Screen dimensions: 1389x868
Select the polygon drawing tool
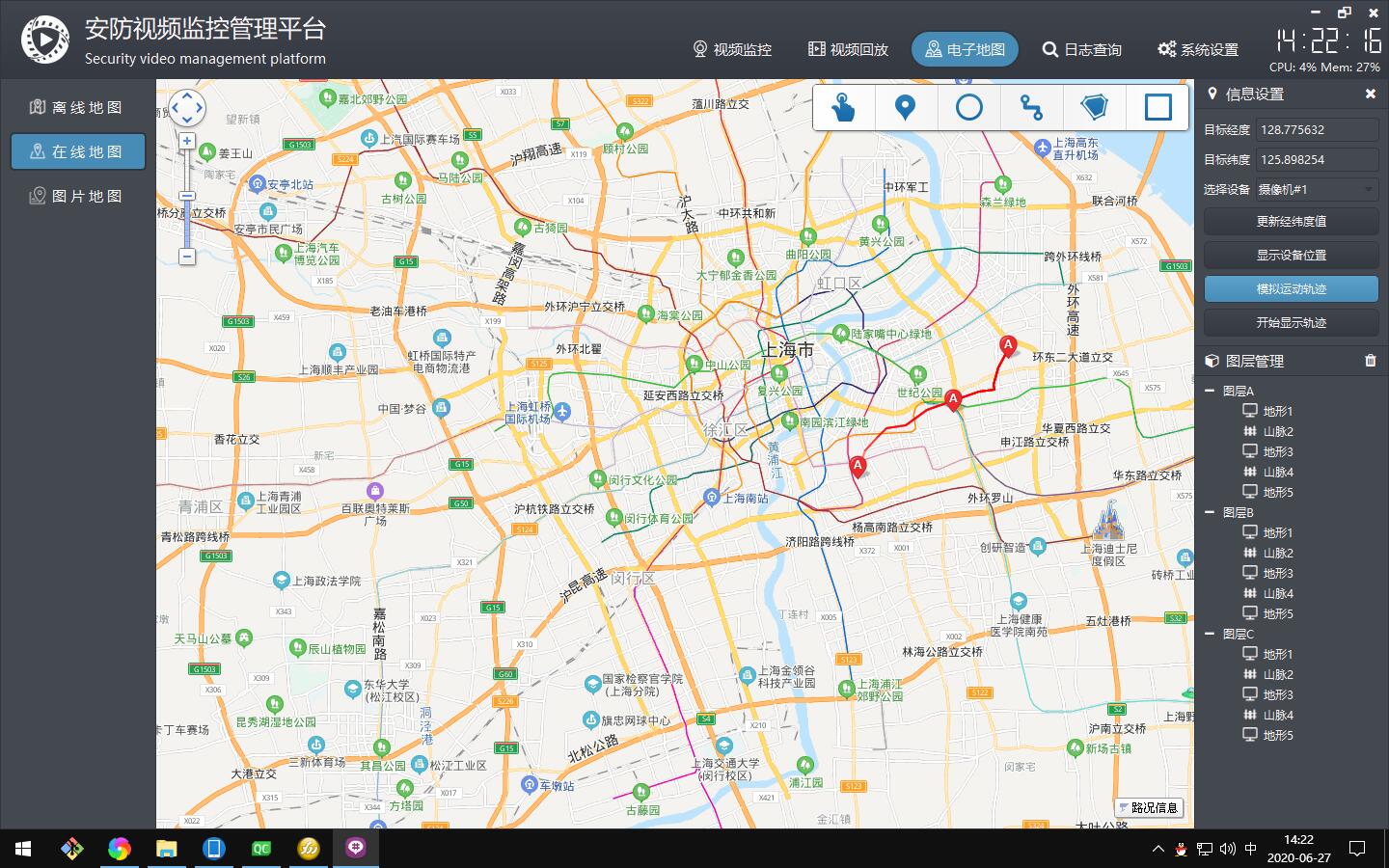coord(1094,107)
